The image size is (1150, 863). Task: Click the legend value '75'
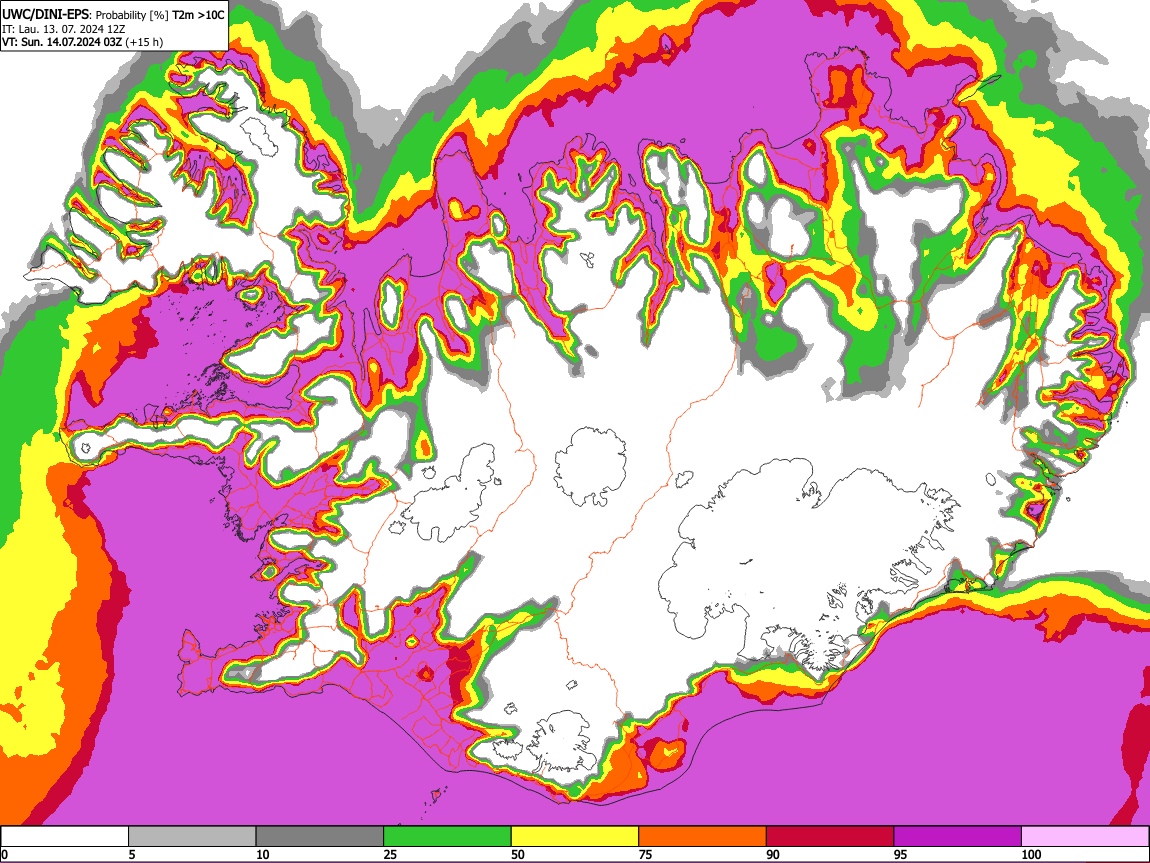(x=645, y=854)
